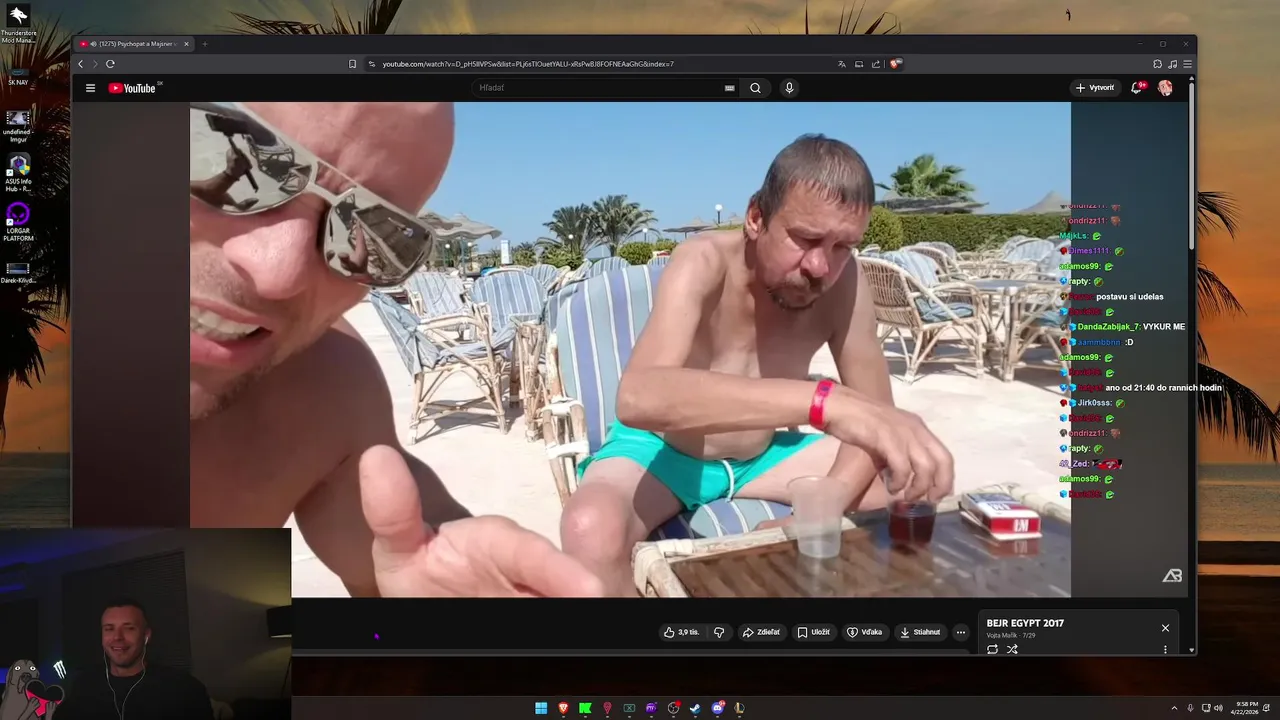Open the Windows Start menu
The width and height of the screenshot is (1280, 720).
point(541,708)
